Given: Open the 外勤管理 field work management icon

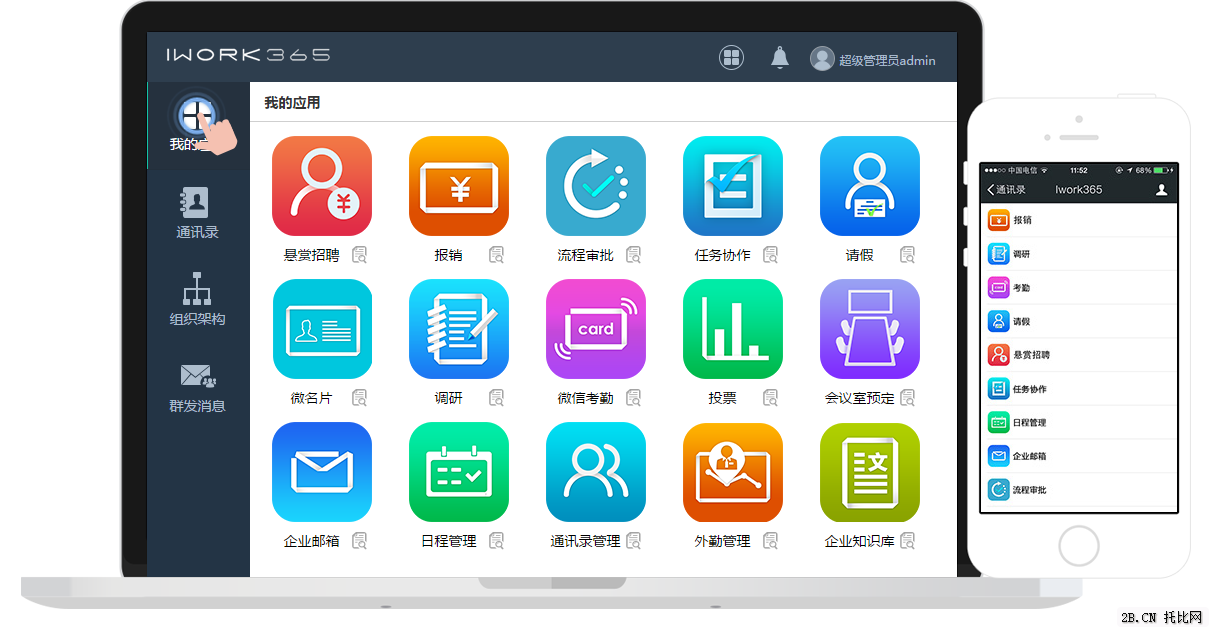Looking at the screenshot, I should point(733,472).
